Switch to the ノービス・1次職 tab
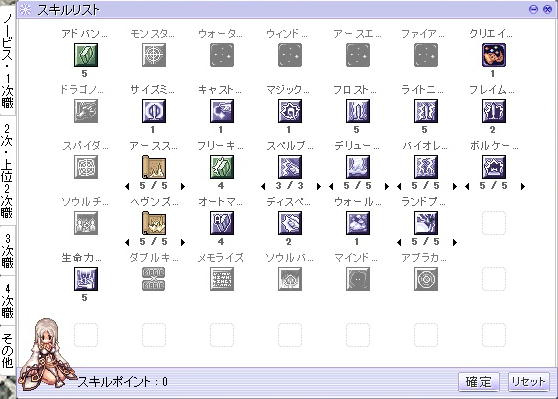 [x=7, y=62]
